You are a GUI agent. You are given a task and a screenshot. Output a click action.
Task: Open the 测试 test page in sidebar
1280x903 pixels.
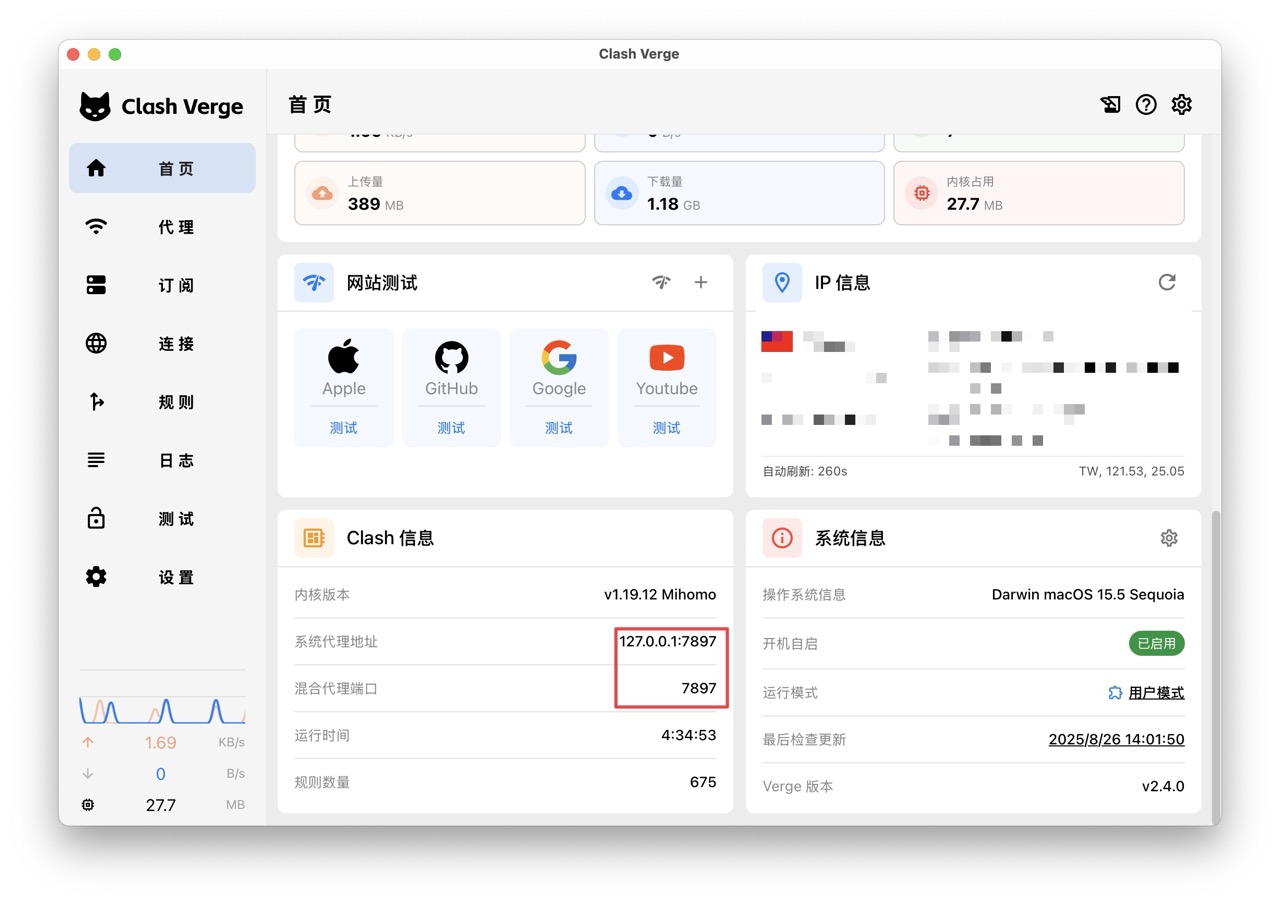pyautogui.click(x=162, y=518)
